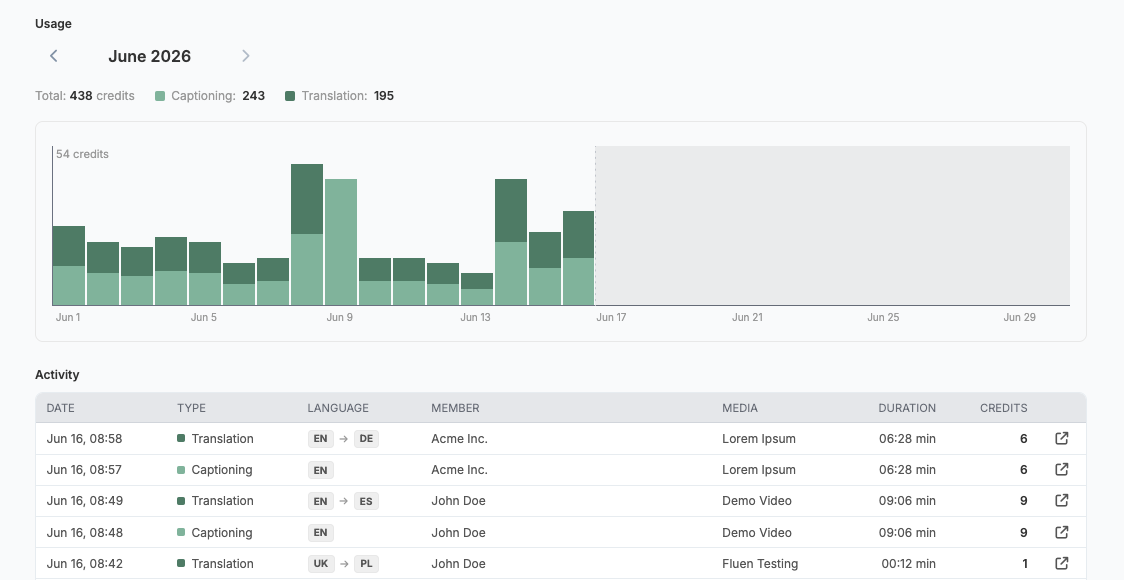
Task: Click 'Jun 16, 08:48' date cell
Action: [x=84, y=533]
